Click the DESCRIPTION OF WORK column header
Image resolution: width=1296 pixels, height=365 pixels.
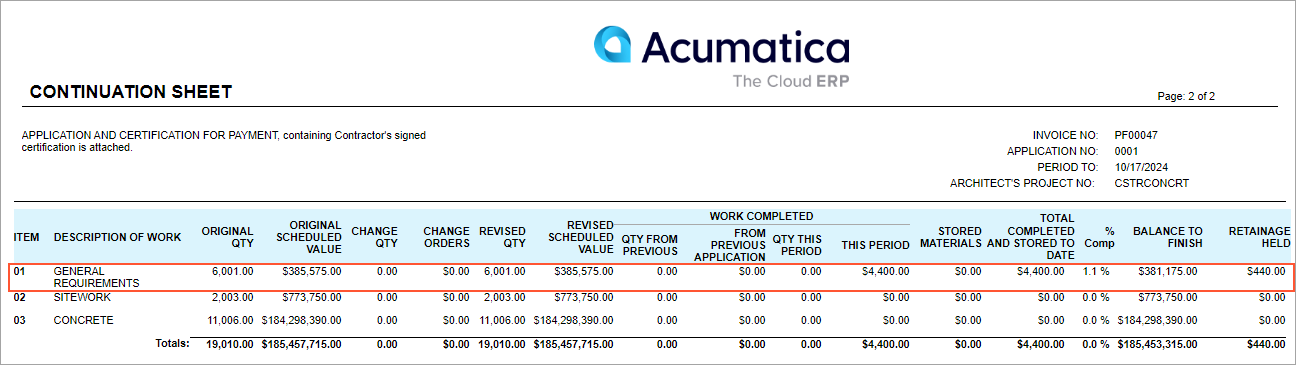pos(118,237)
